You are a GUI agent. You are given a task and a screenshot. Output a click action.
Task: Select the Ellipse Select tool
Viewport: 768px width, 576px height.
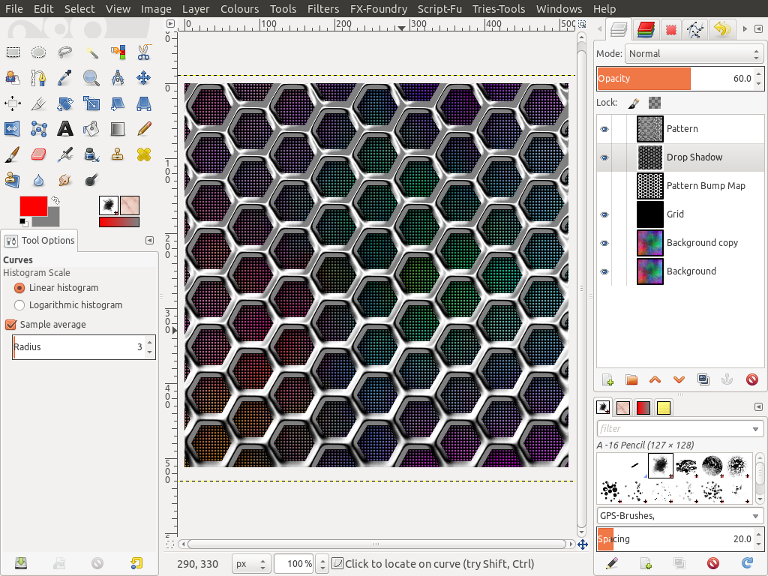click(x=39, y=52)
